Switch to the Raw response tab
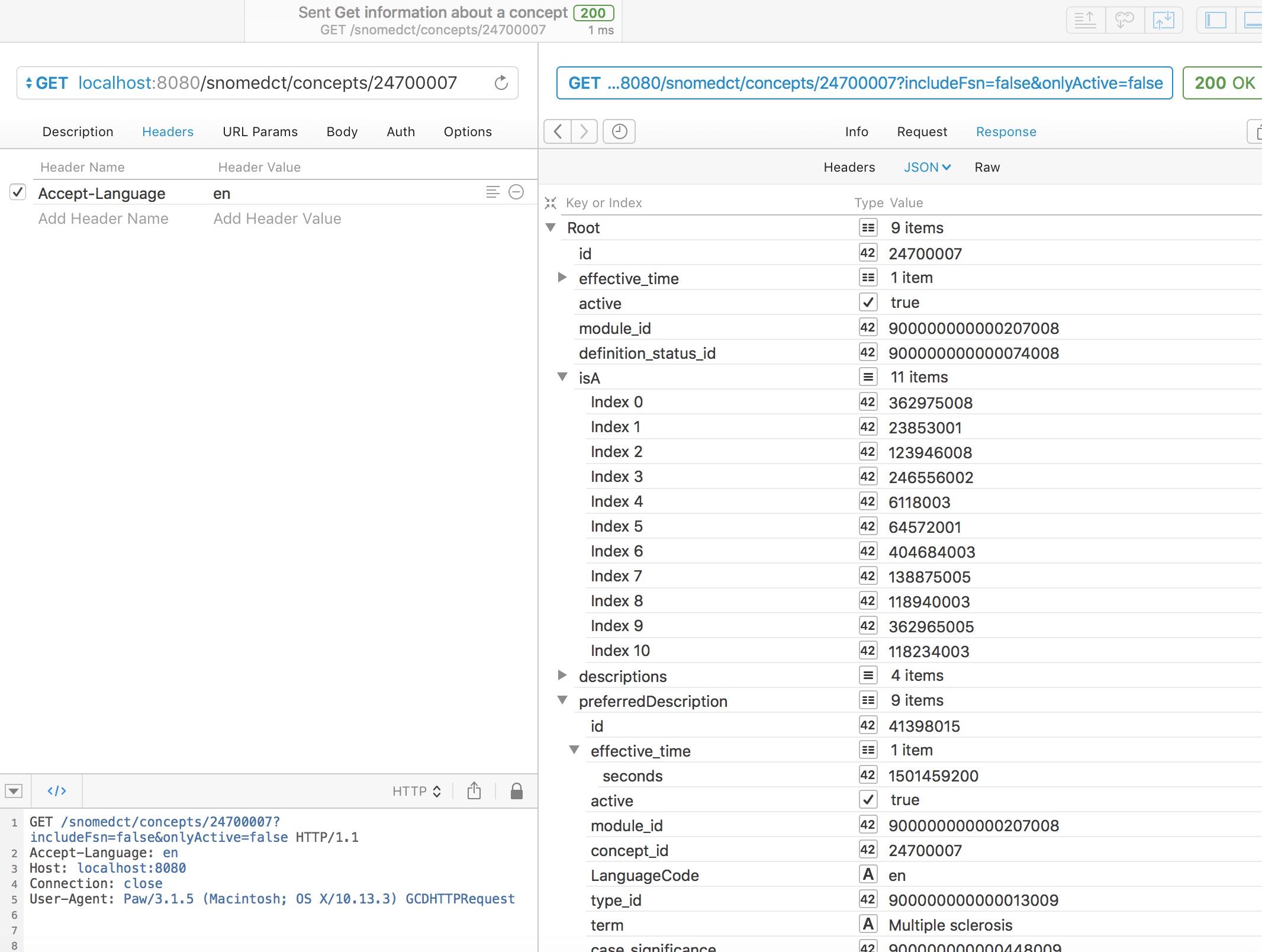The image size is (1262, 952). point(986,167)
